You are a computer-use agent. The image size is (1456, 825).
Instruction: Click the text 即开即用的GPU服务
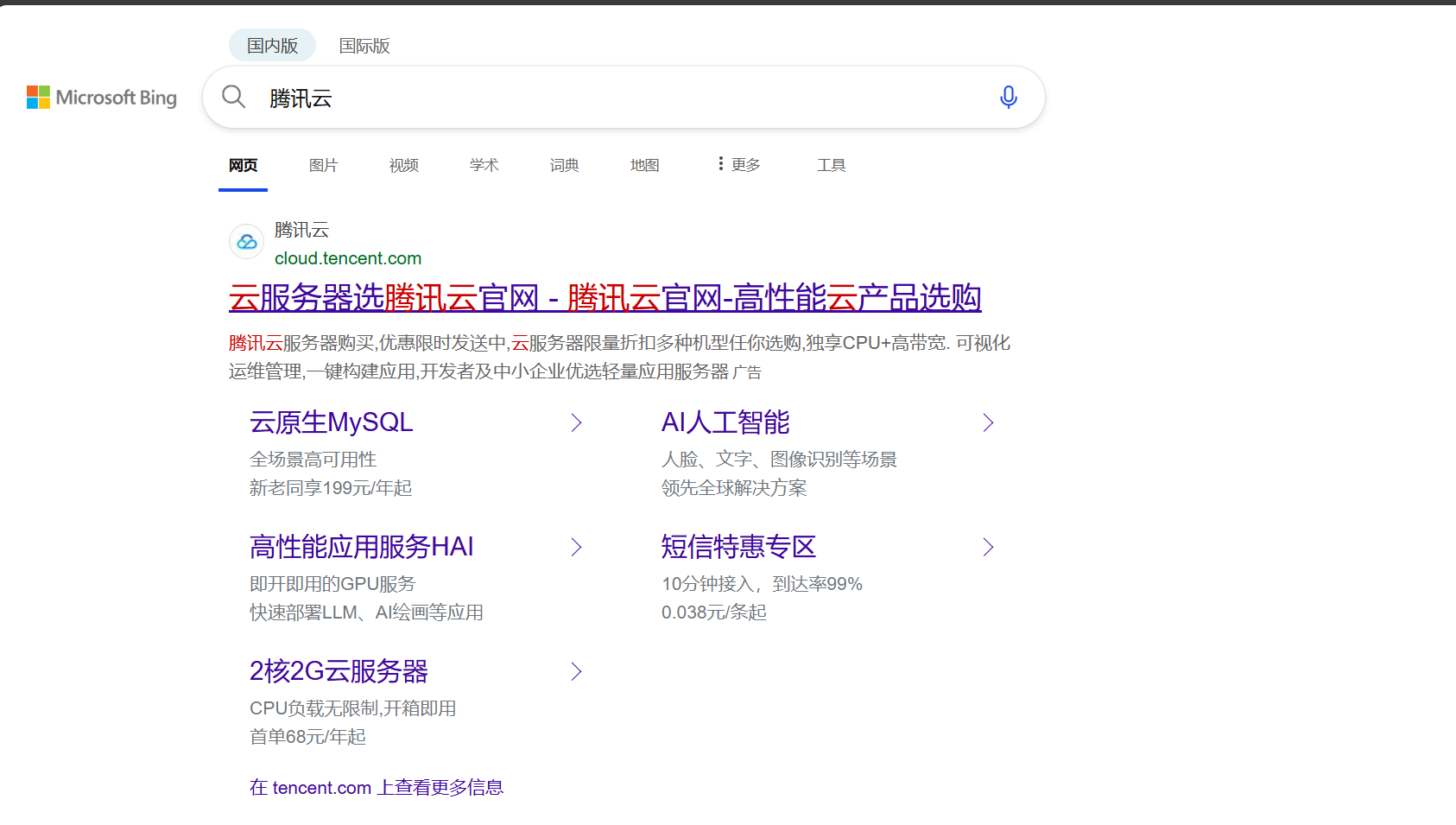[x=332, y=584]
